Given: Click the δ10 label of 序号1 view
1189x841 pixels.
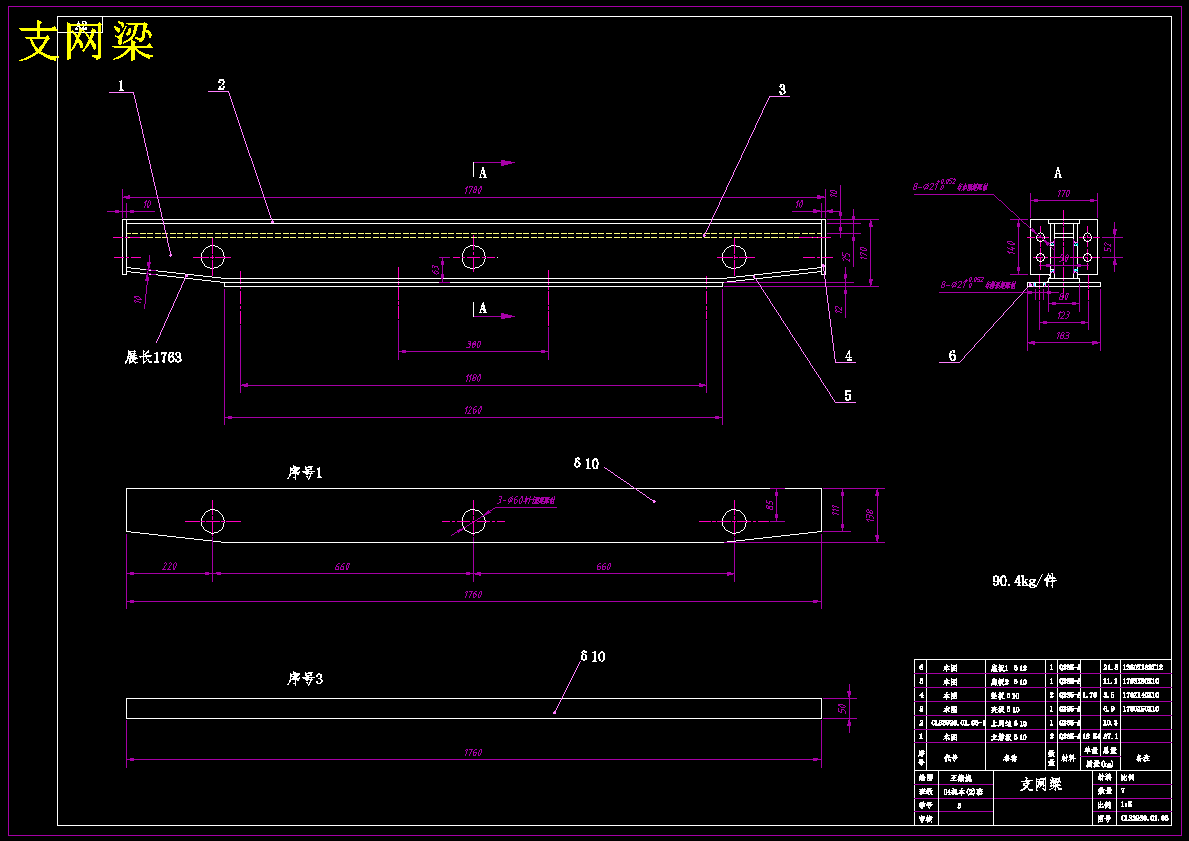Looking at the screenshot, I should [x=586, y=464].
